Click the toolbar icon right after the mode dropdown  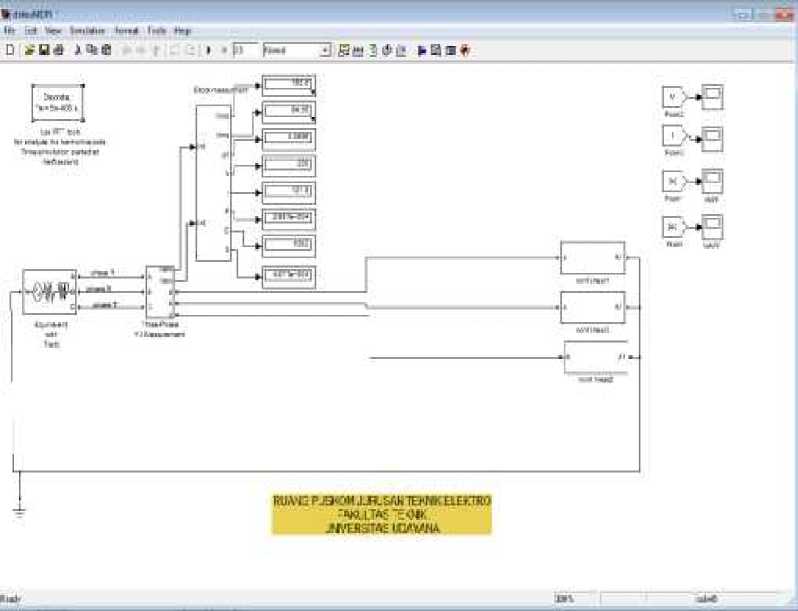point(344,50)
